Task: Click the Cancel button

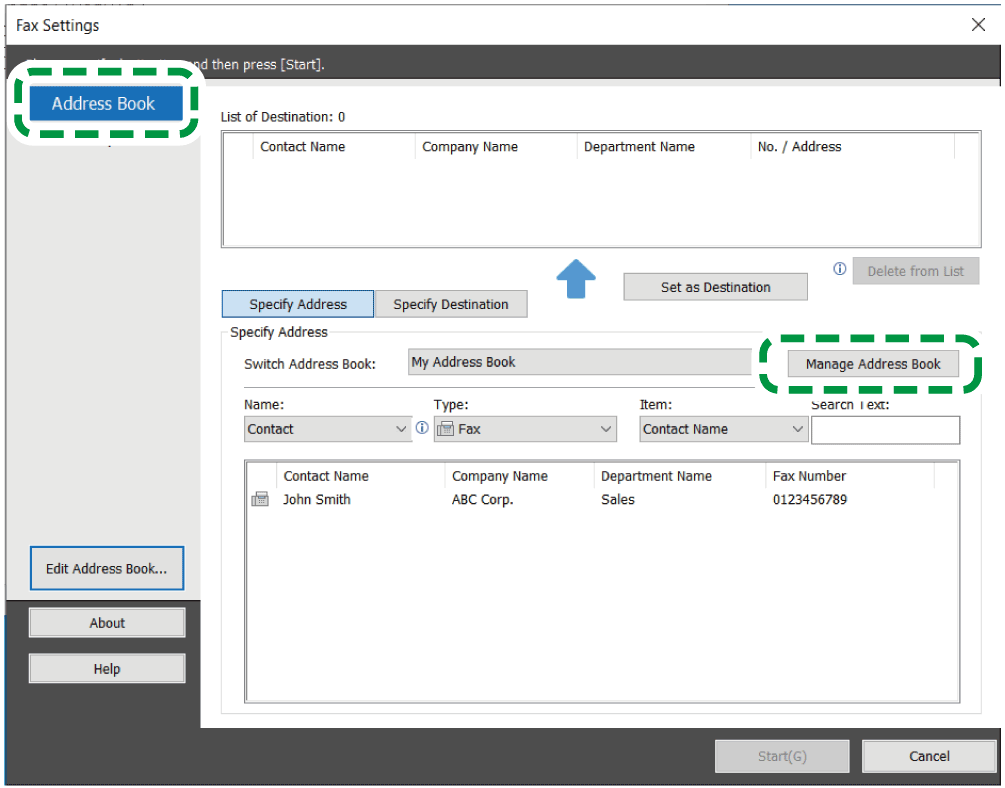Action: 929,756
